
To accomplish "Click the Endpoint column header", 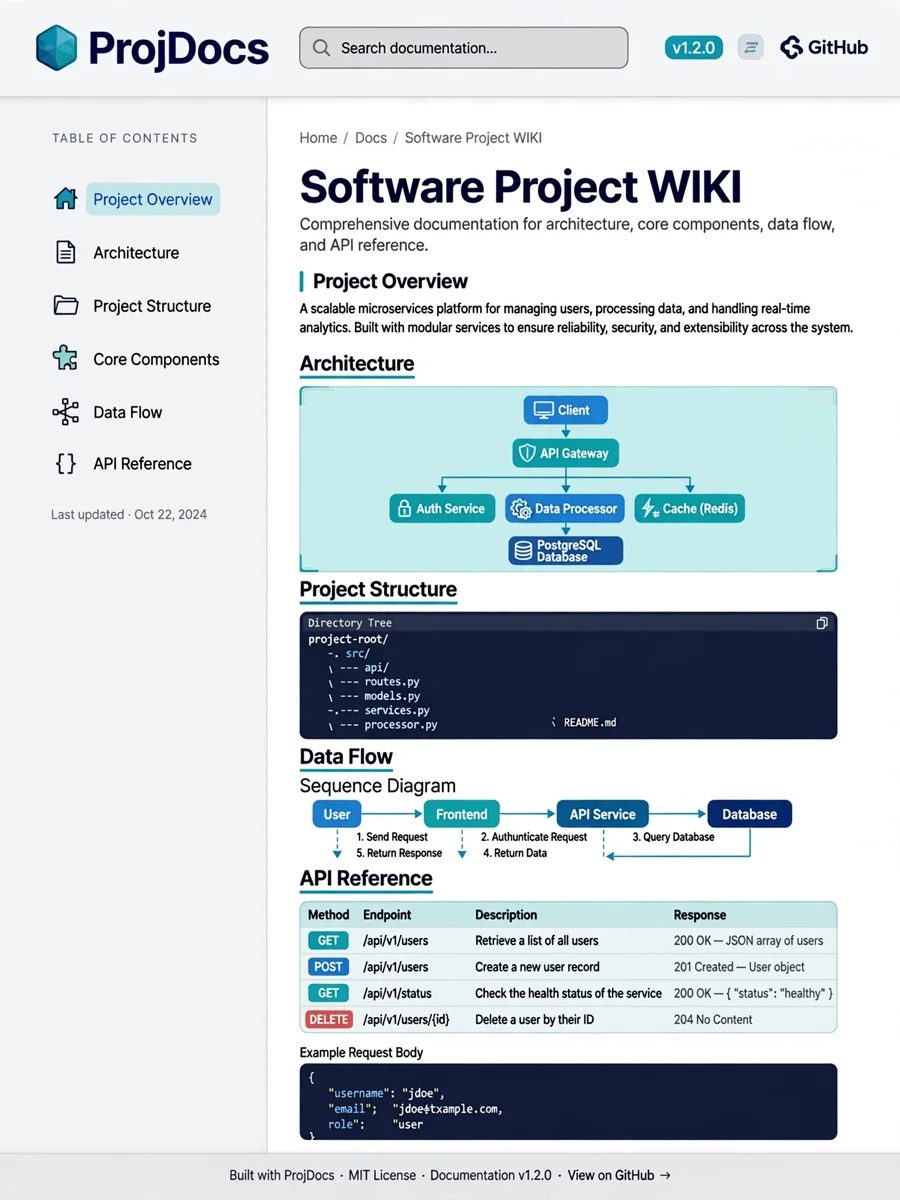I will tap(387, 915).
